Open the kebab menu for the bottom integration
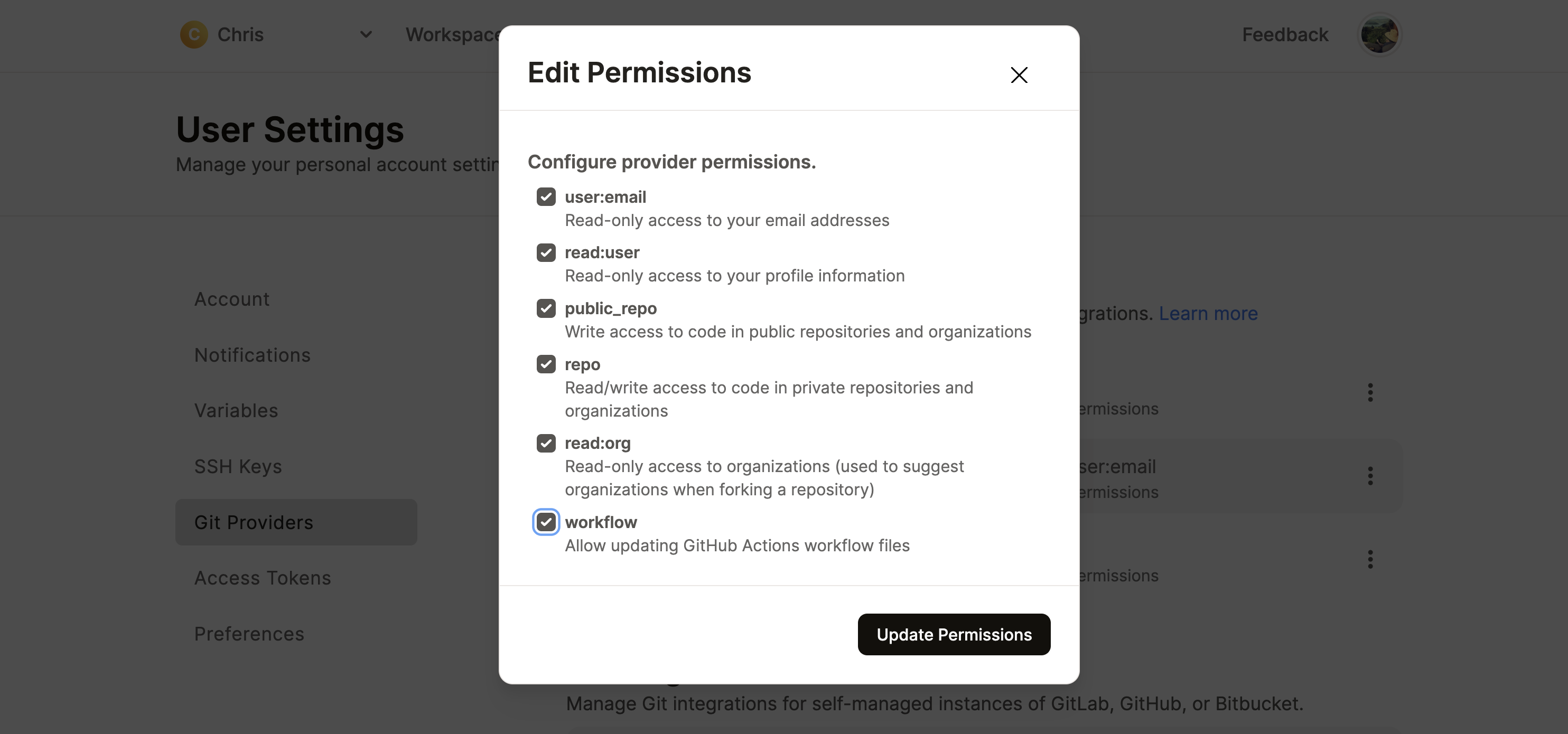The height and width of the screenshot is (734, 1568). [1371, 560]
